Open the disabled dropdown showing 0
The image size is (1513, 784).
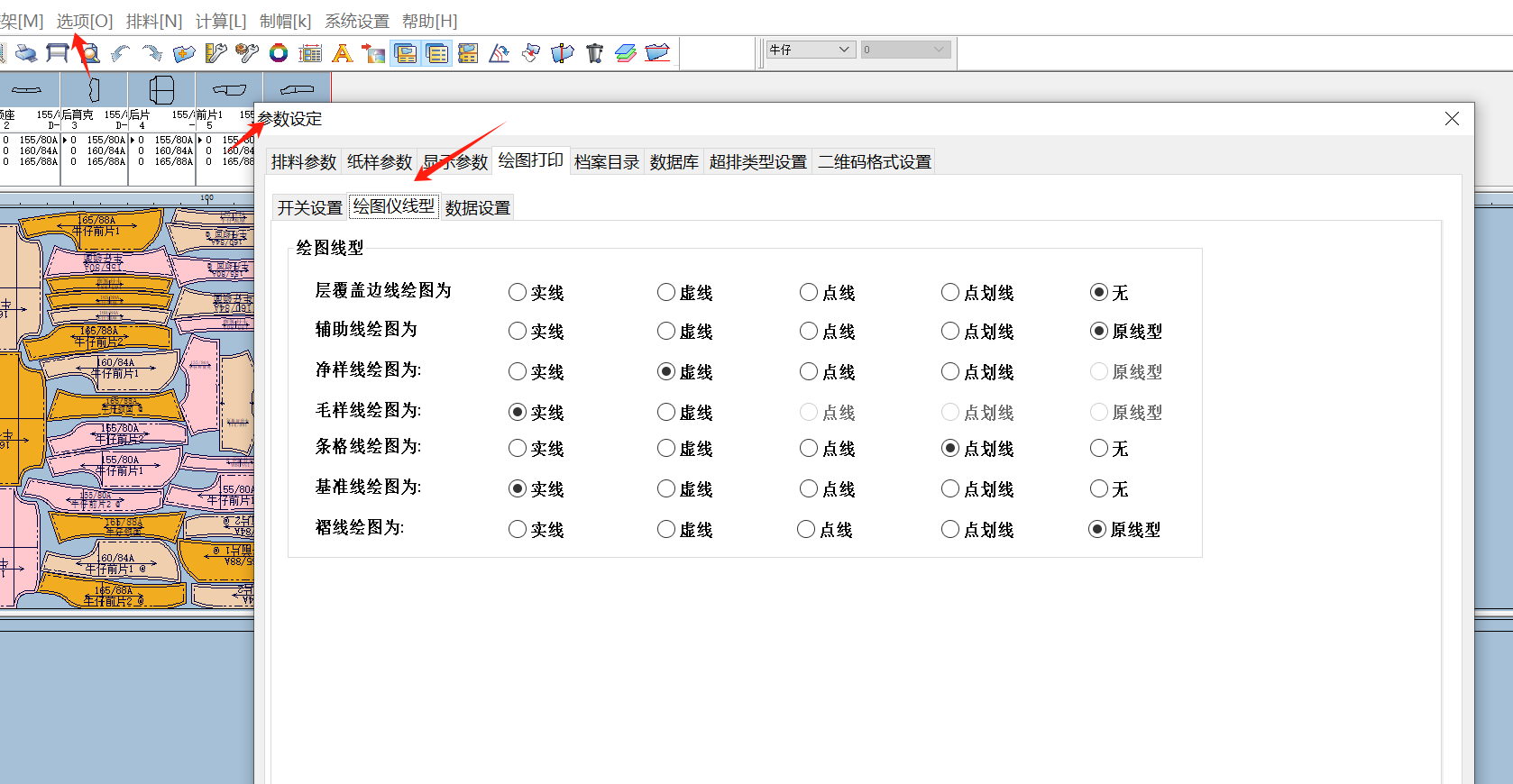click(x=905, y=50)
